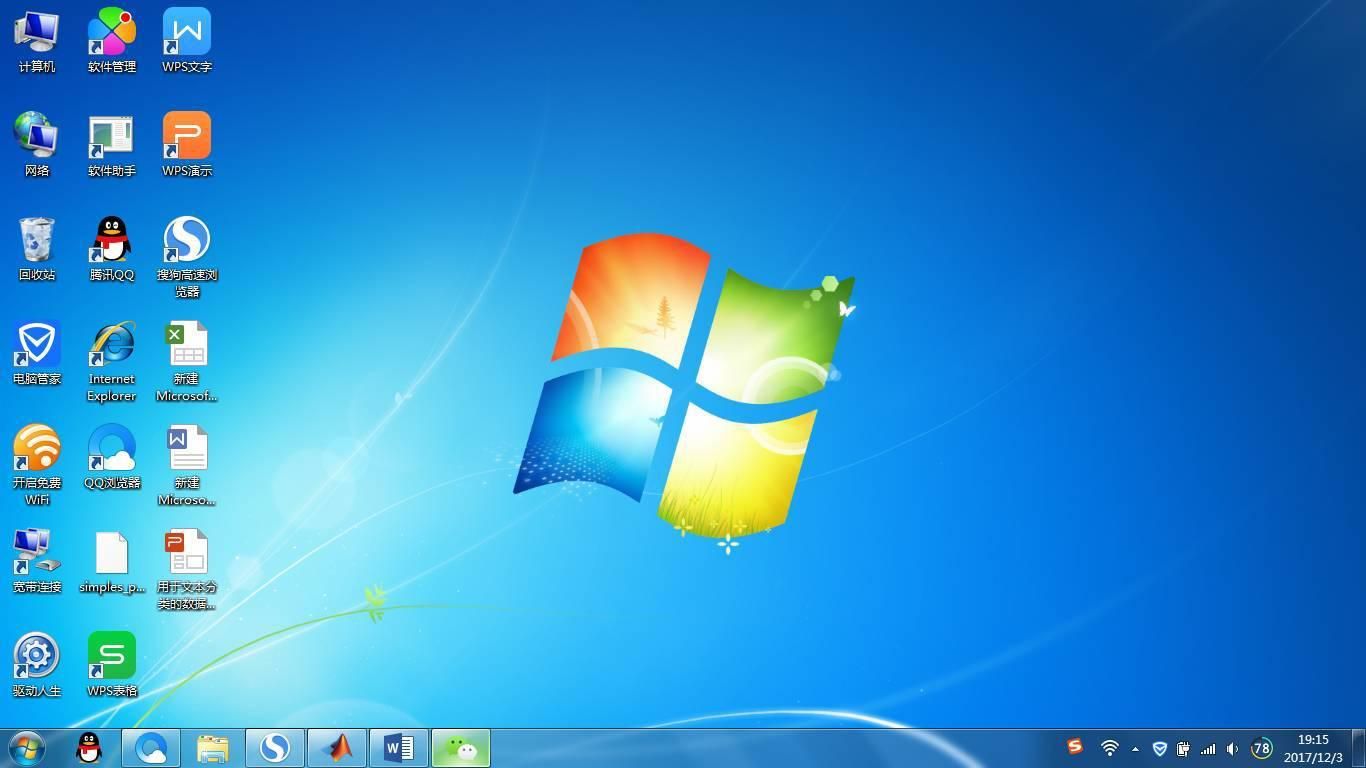Show hidden system tray icons
The height and width of the screenshot is (768, 1366).
(1135, 749)
